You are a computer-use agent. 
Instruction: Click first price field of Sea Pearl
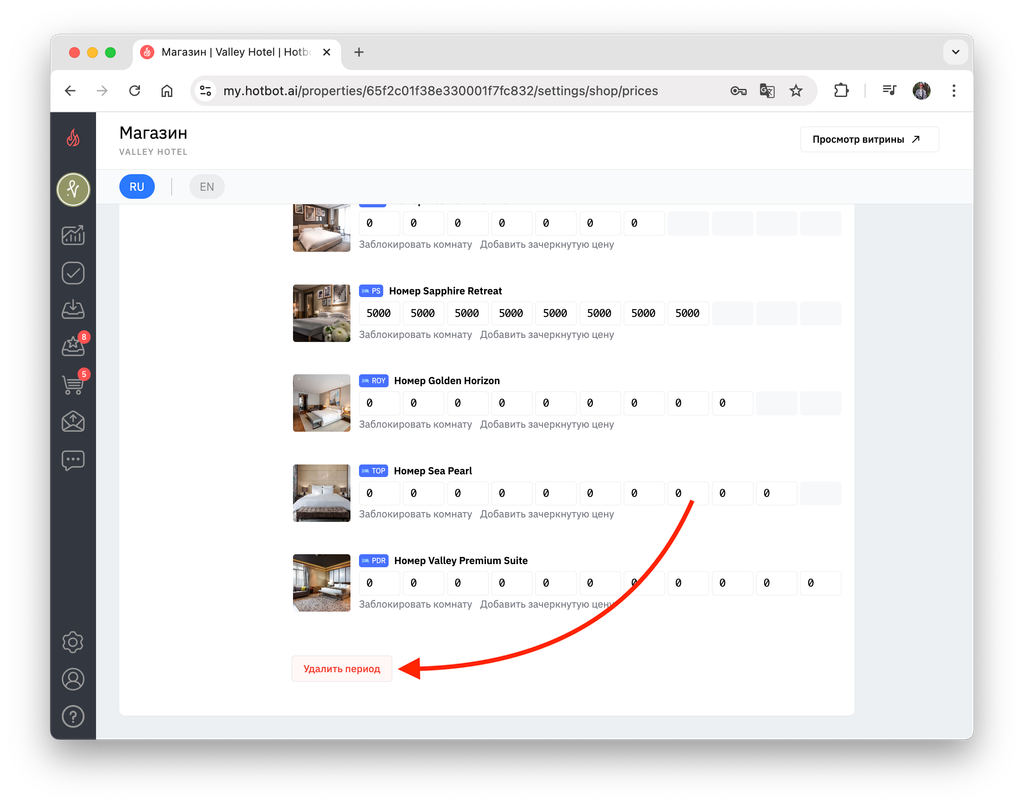pyautogui.click(x=379, y=493)
